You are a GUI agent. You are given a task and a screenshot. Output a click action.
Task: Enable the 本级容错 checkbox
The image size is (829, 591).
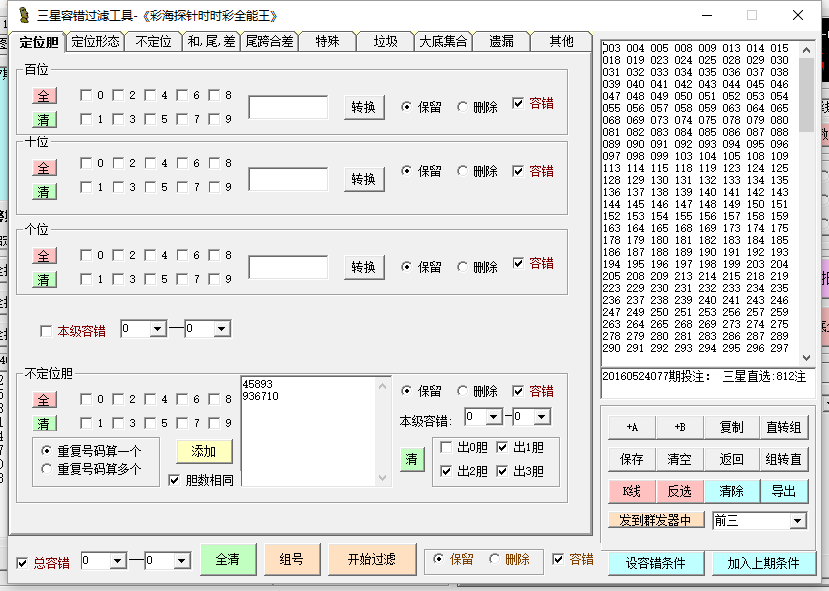pyautogui.click(x=46, y=331)
